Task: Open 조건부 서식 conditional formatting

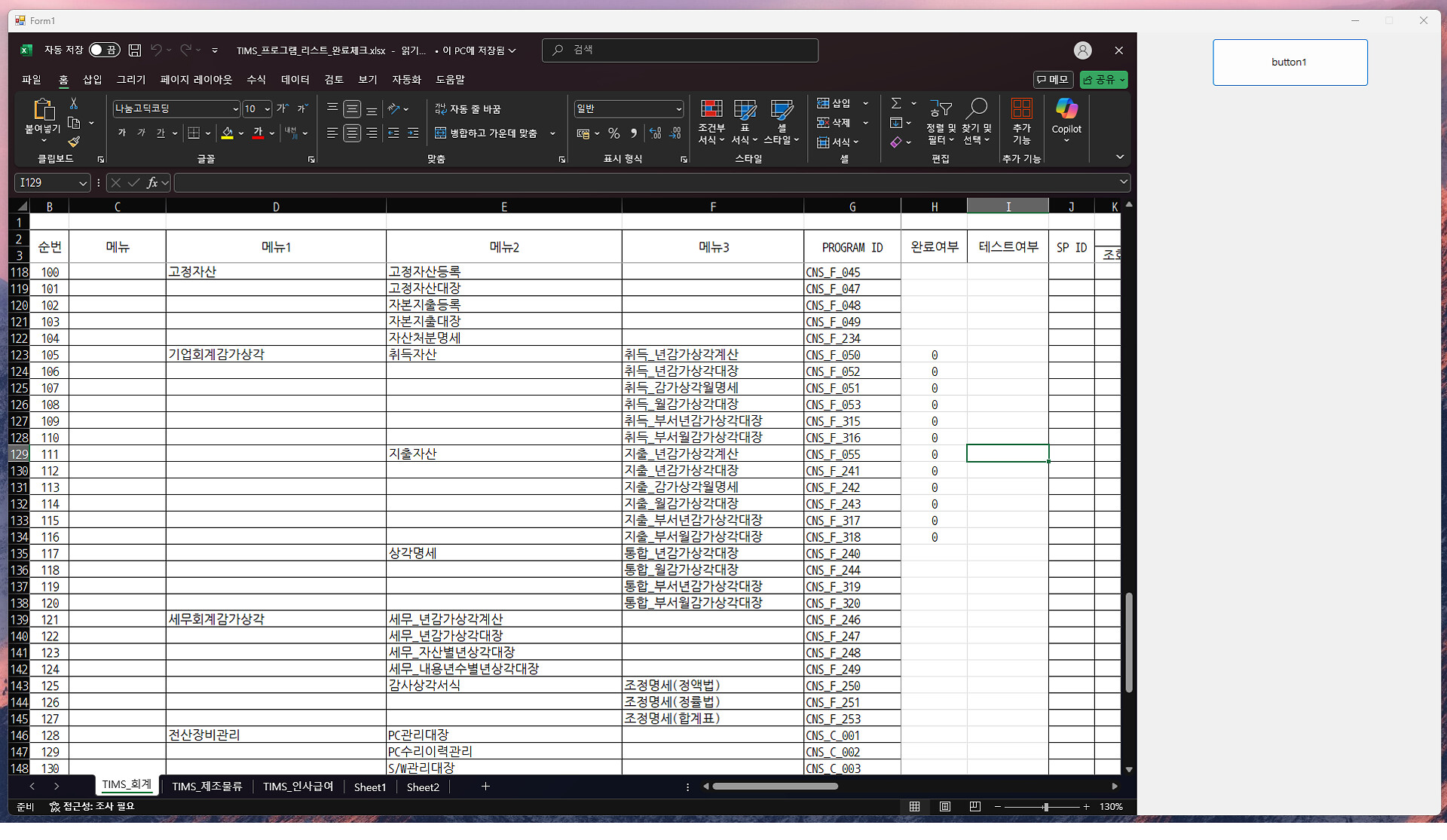Action: pyautogui.click(x=711, y=122)
